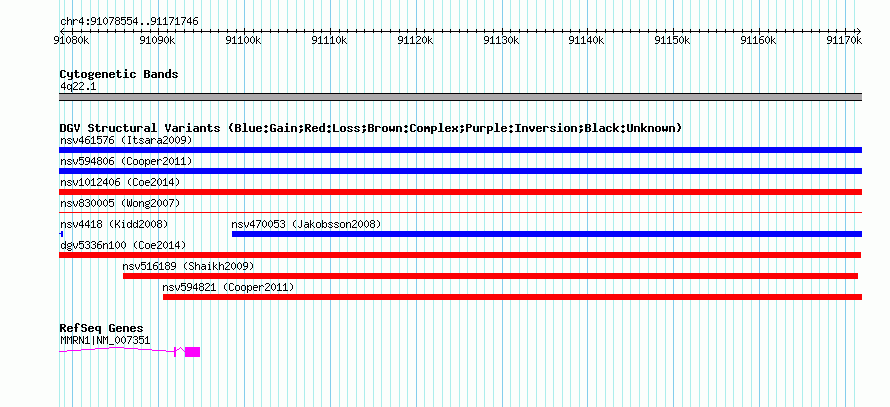Viewport: 890px width, 407px height.
Task: Select the blue nsv461576 gain bar
Action: (460, 150)
